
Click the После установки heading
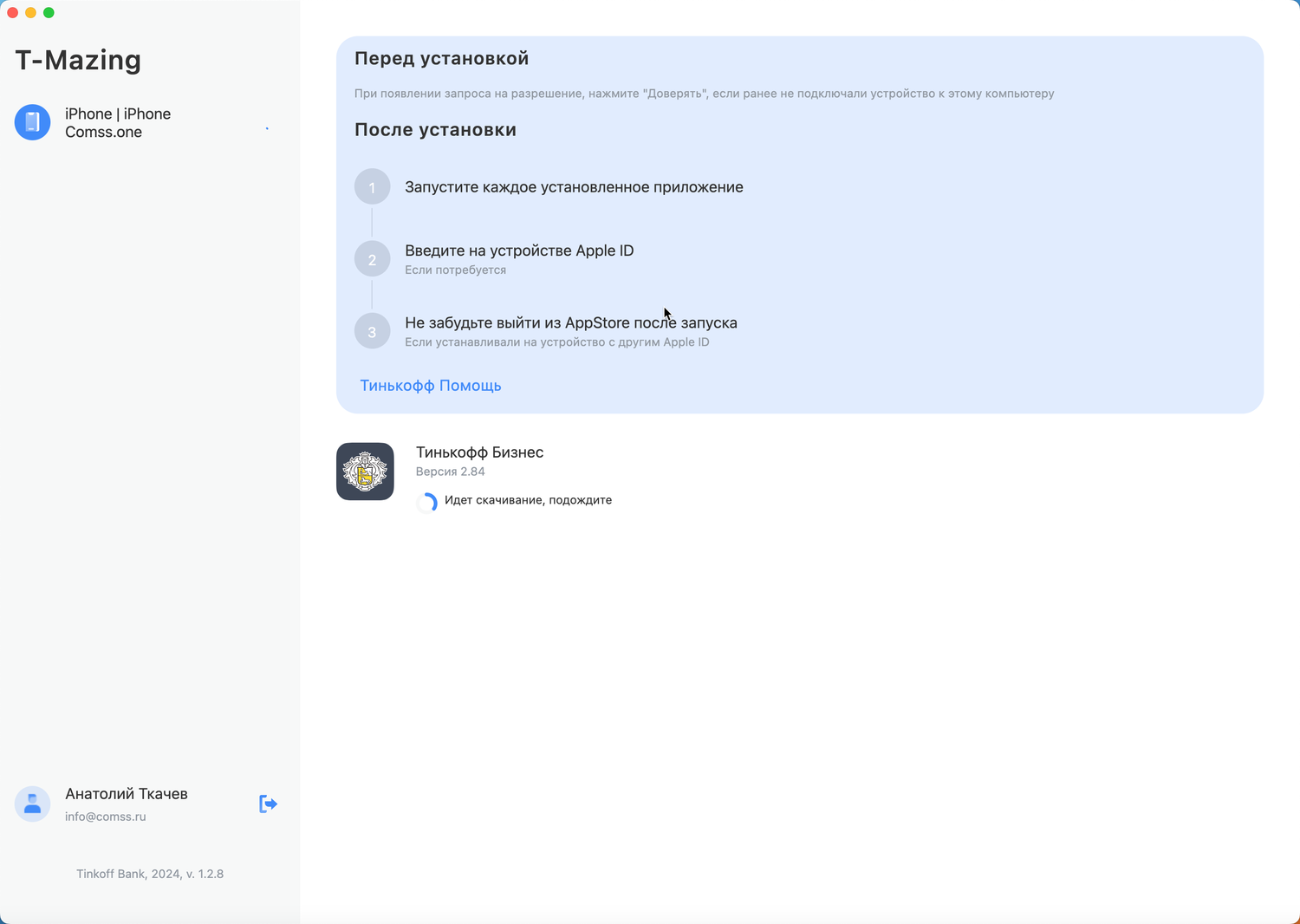tap(435, 130)
